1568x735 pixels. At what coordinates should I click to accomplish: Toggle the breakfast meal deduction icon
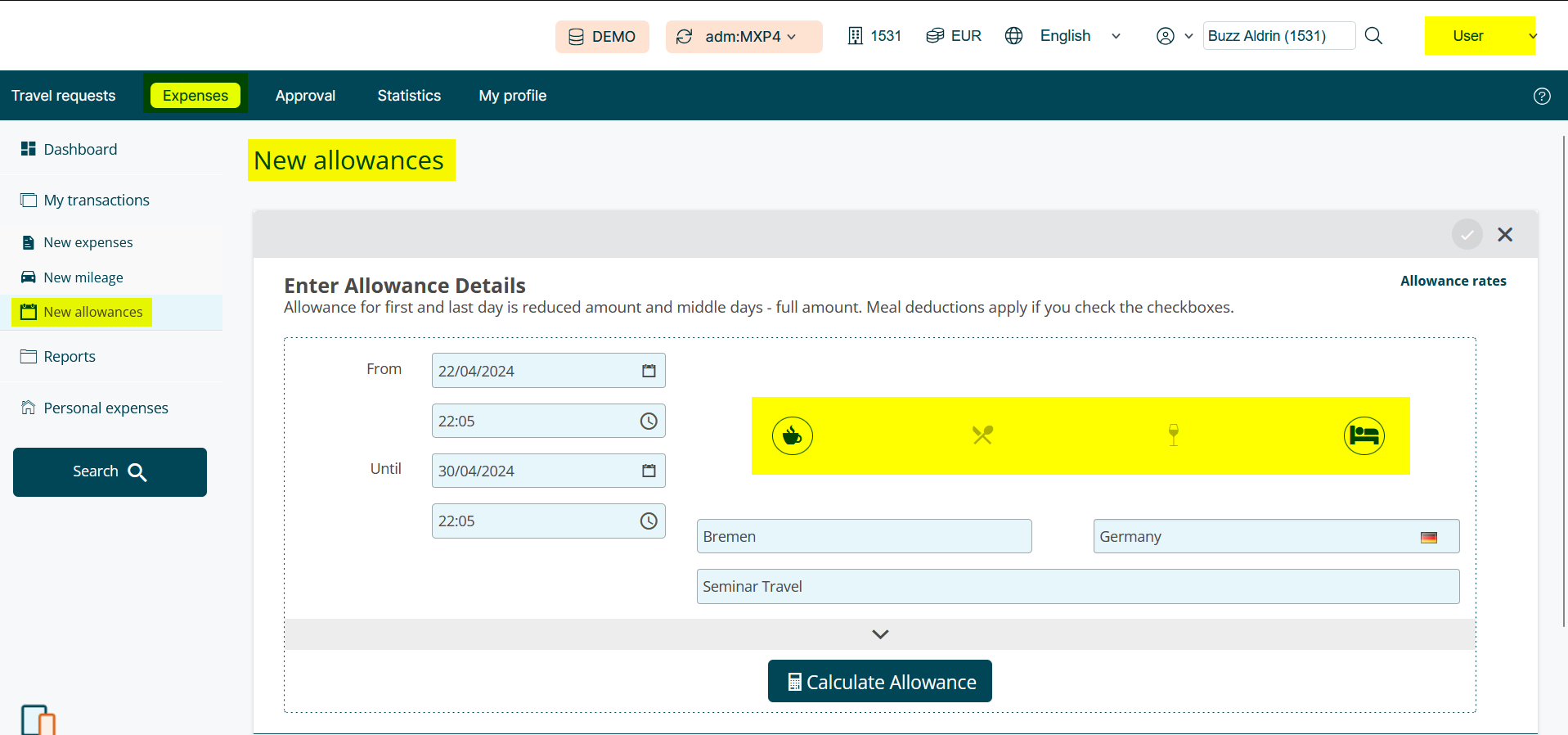(x=792, y=435)
